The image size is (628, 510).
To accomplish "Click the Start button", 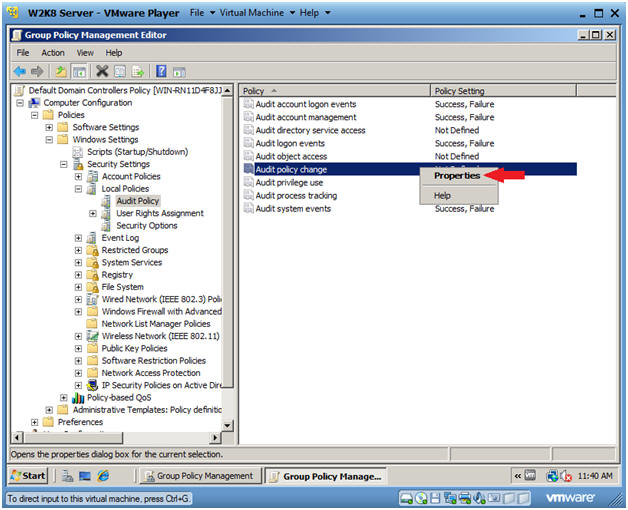I will [x=28, y=476].
